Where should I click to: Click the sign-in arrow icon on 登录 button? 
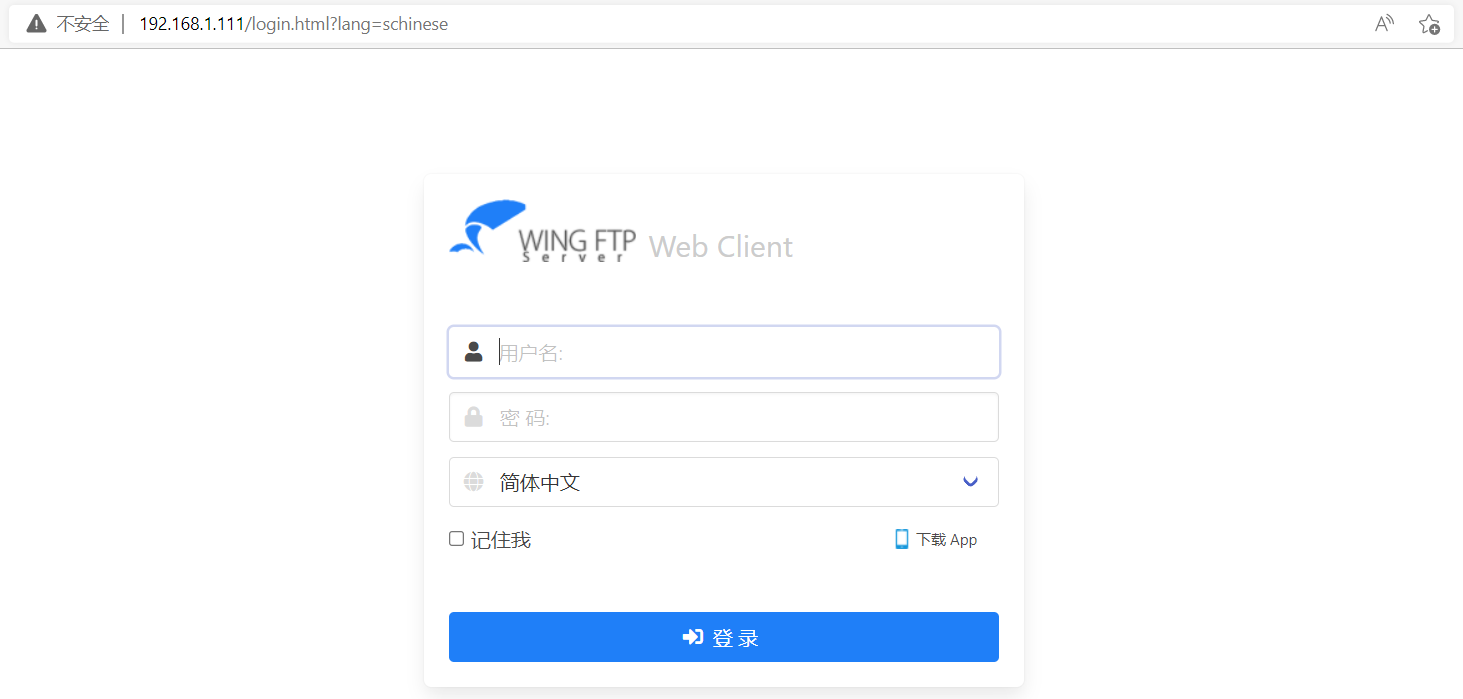click(692, 637)
